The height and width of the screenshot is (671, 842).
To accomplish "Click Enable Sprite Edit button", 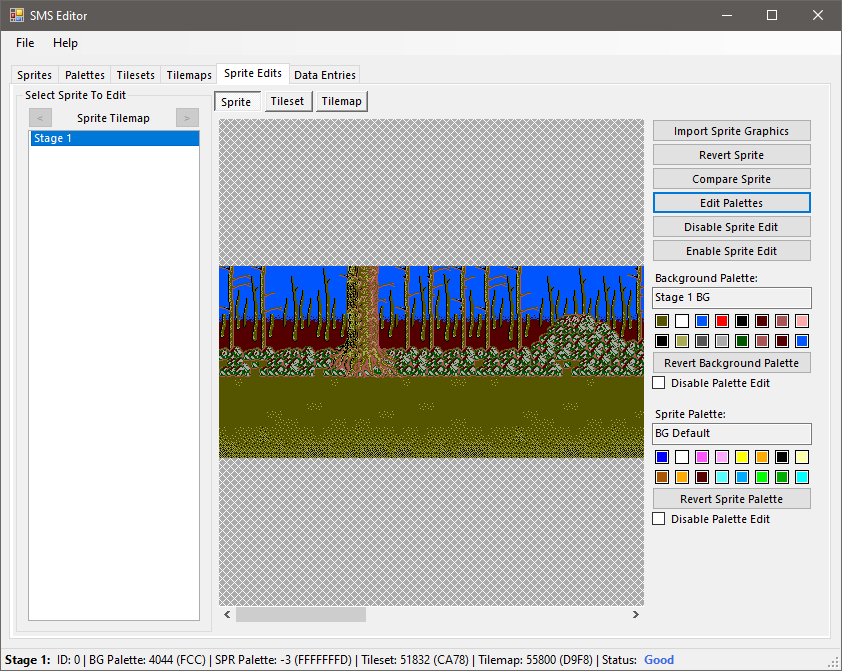I will coord(731,251).
